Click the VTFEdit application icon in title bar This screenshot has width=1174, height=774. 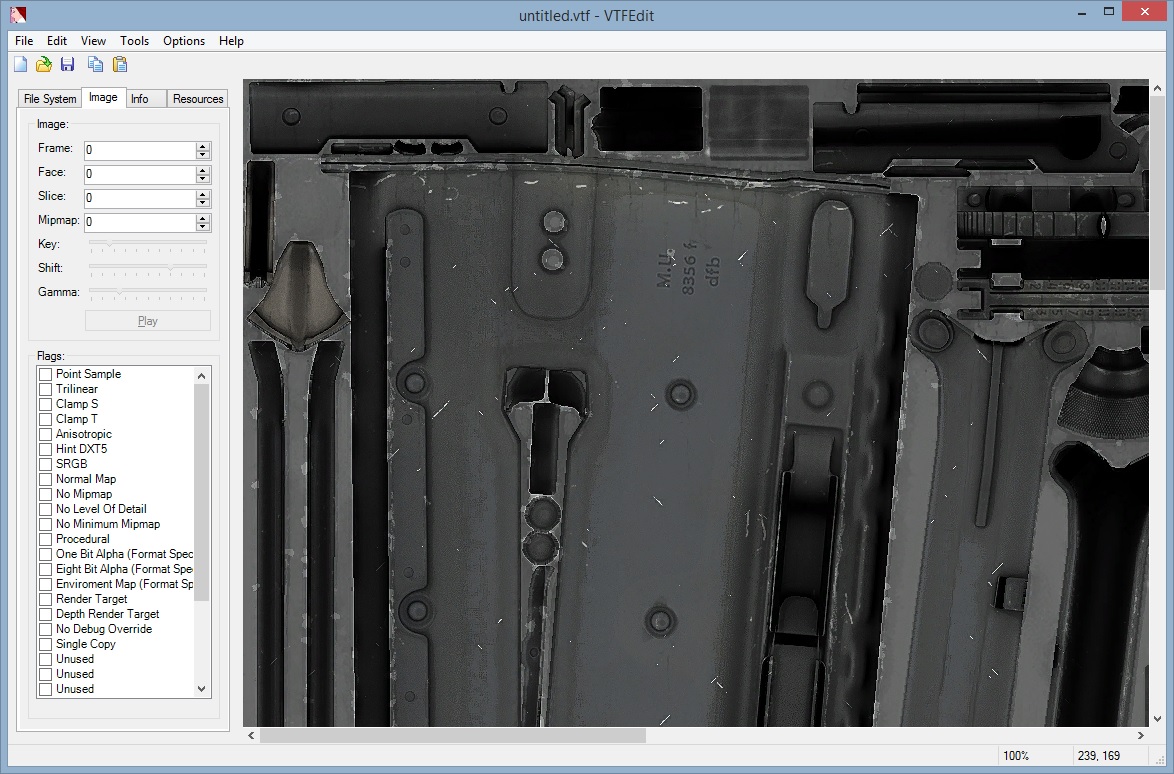pos(18,14)
